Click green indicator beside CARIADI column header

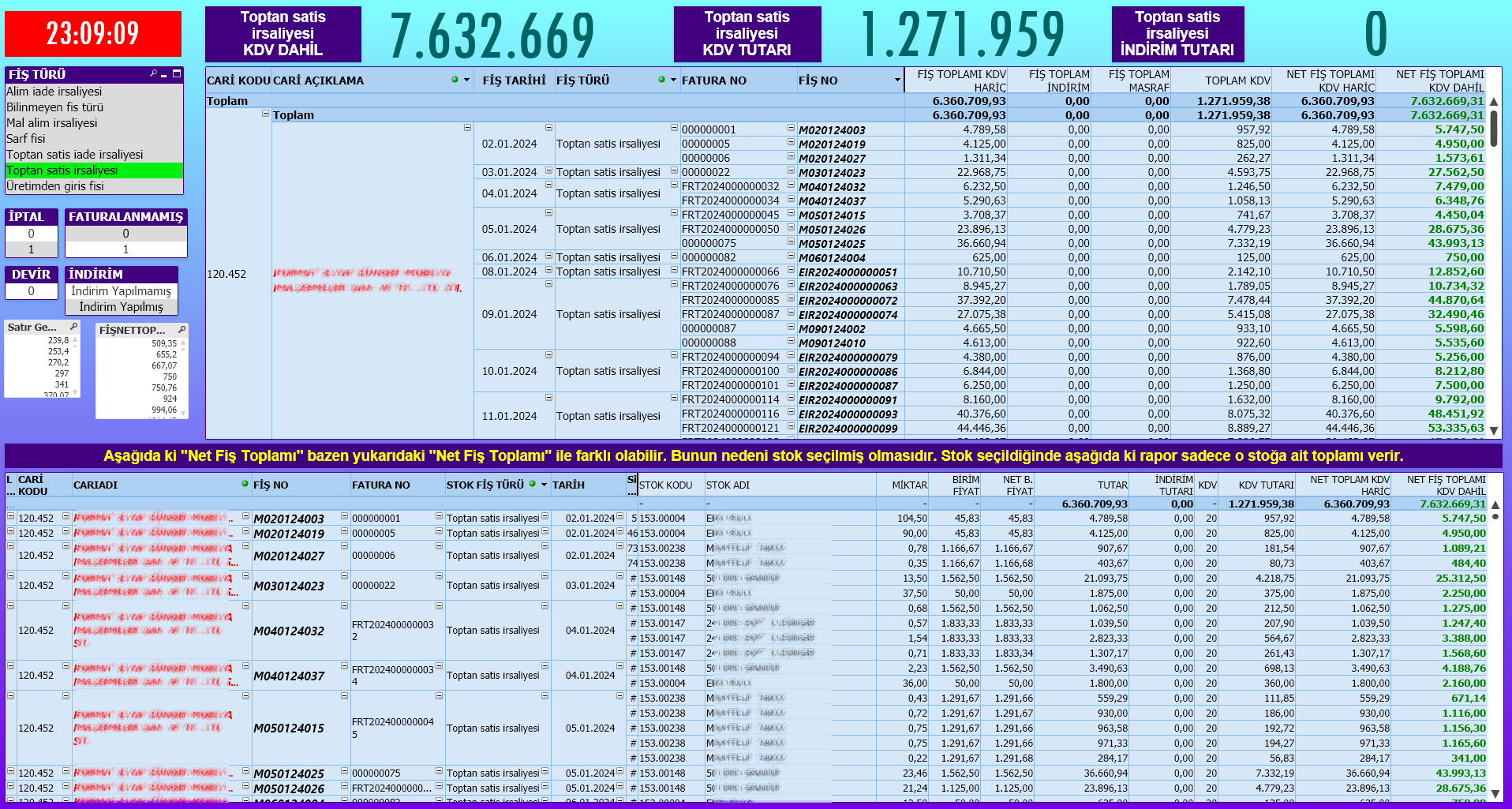[x=245, y=484]
